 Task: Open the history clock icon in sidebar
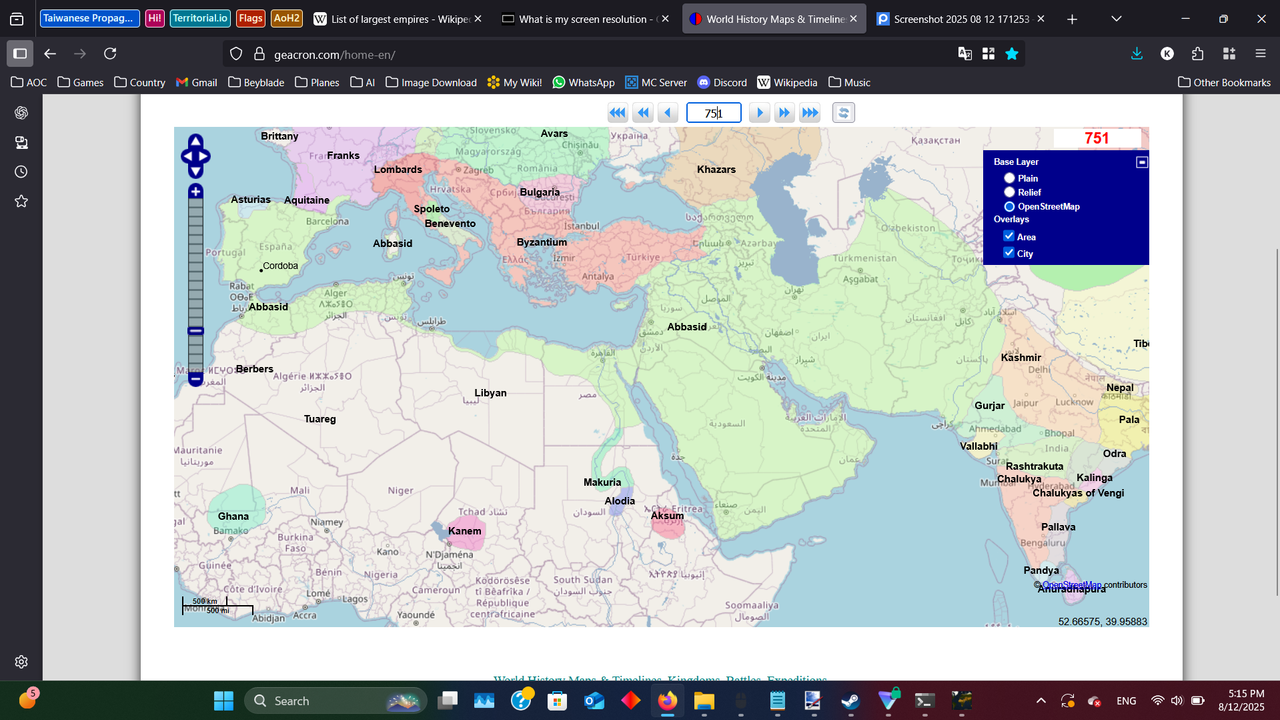(x=21, y=172)
